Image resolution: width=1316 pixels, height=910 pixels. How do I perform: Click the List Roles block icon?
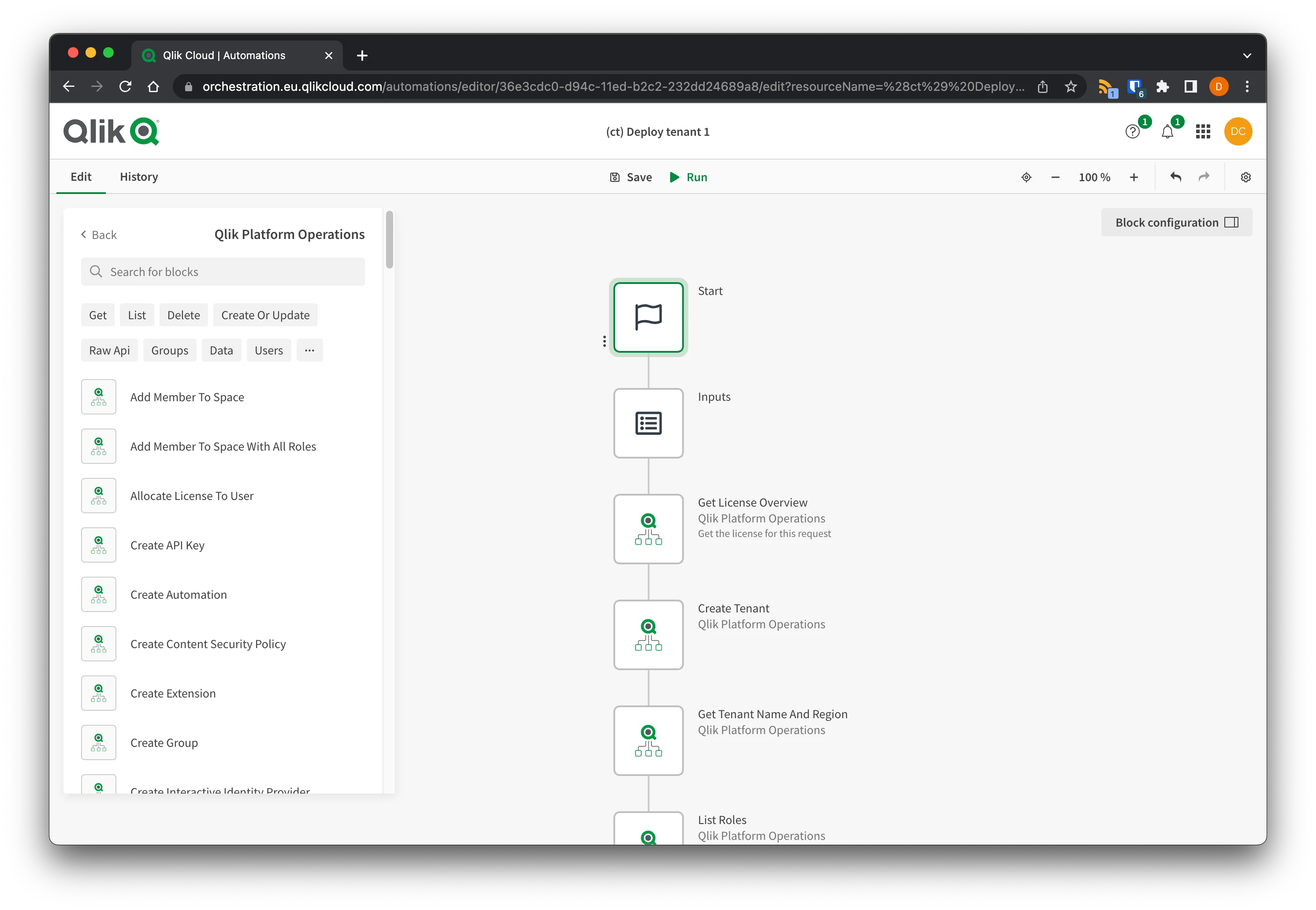[648, 839]
